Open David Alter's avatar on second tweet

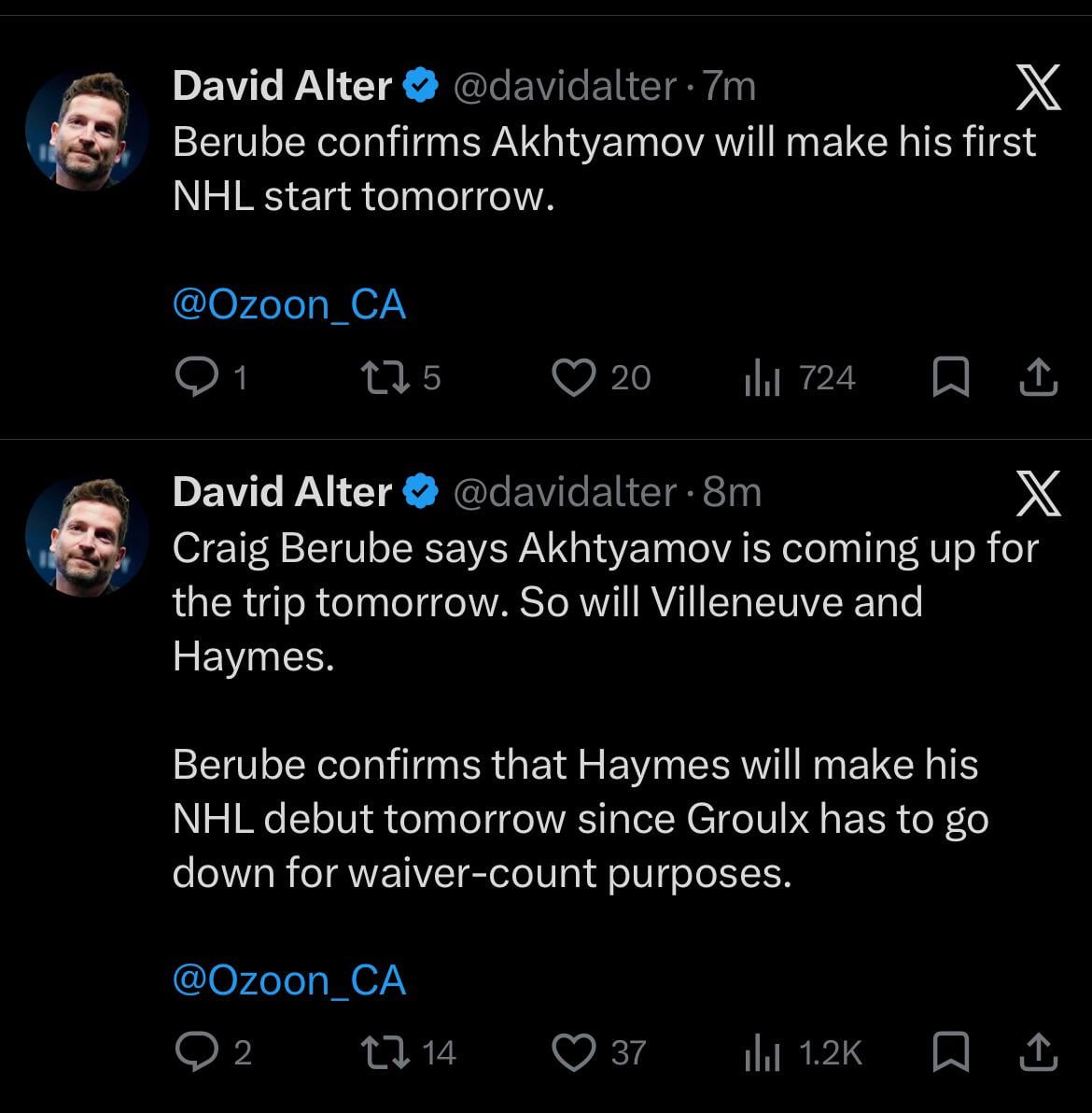[87, 536]
